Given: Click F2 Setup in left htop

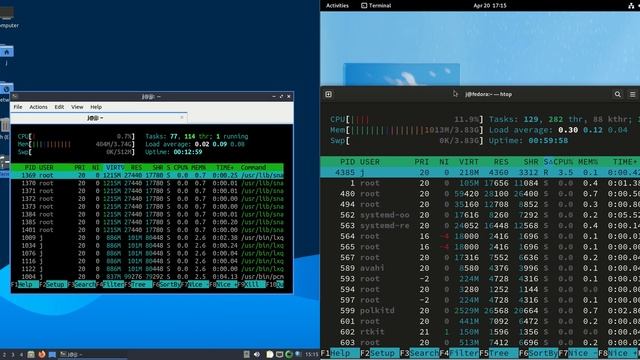Looking at the screenshot, I should (53, 284).
